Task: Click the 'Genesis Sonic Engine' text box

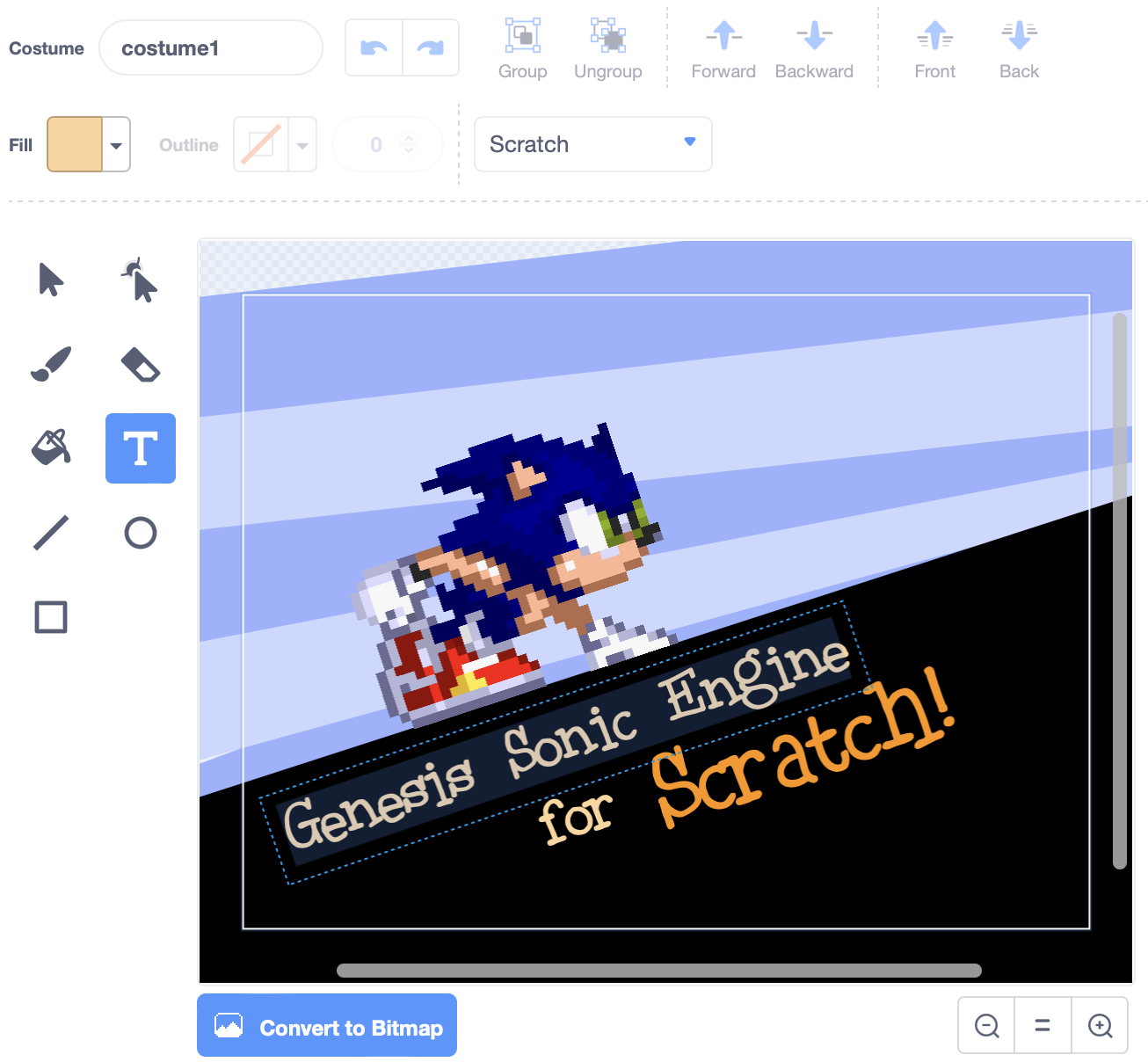Action: coord(565,743)
